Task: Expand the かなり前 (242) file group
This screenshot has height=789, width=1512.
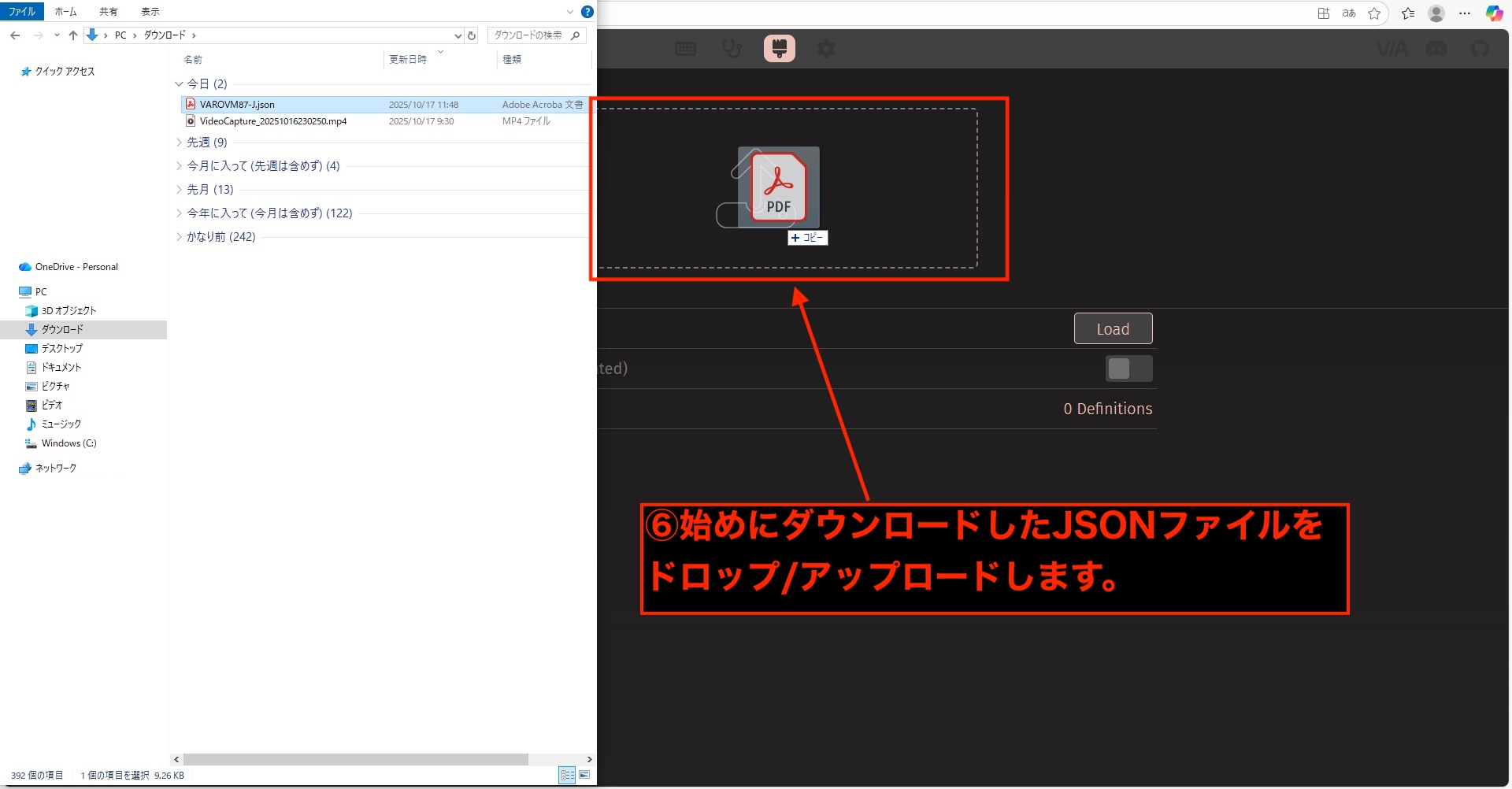Action: pyautogui.click(x=179, y=237)
